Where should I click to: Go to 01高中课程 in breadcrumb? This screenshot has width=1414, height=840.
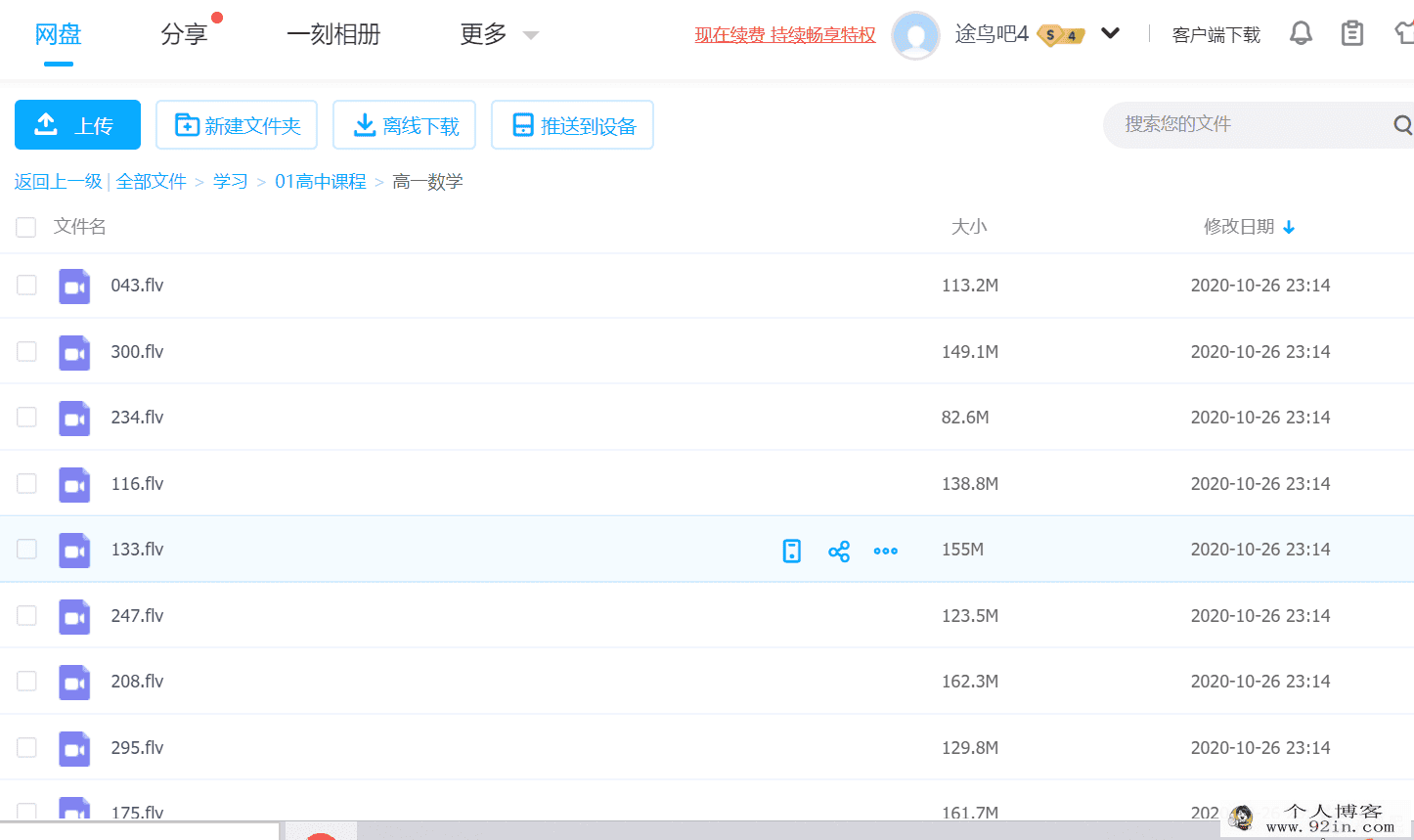tap(321, 181)
